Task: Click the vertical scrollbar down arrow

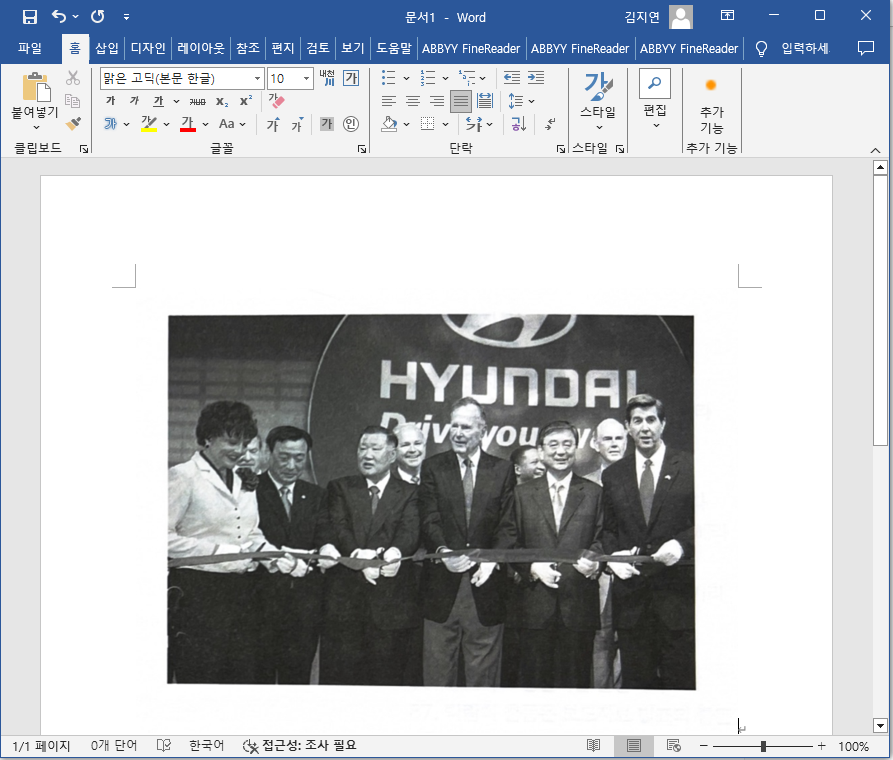Action: [x=880, y=726]
